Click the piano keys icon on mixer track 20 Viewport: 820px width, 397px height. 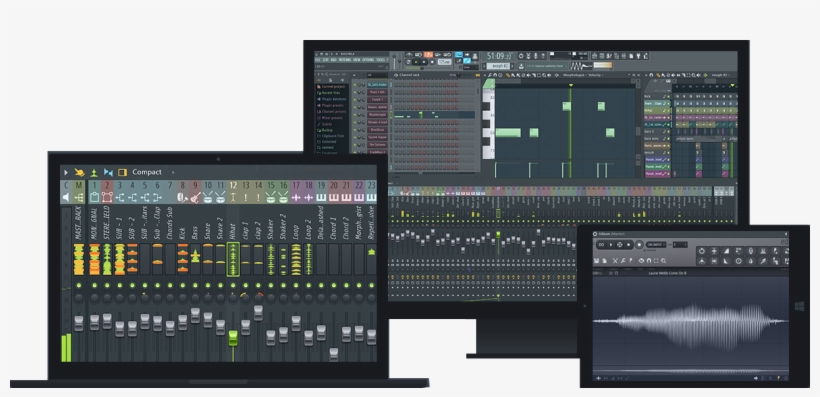click(334, 197)
